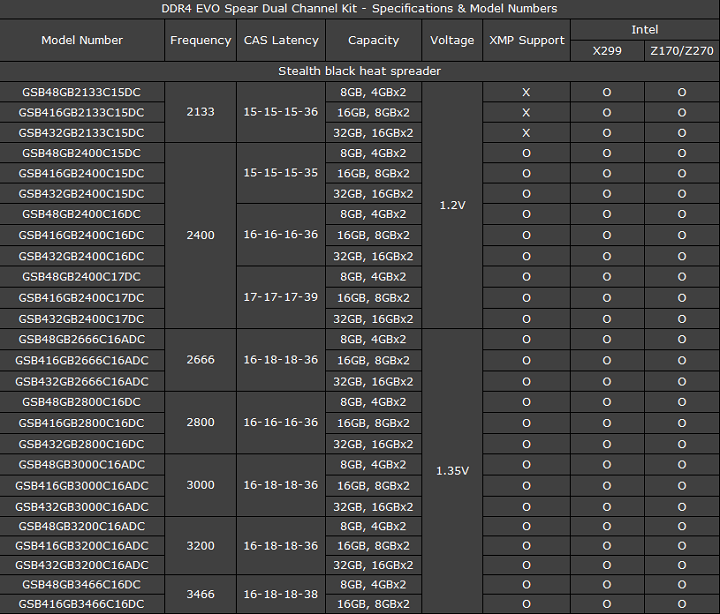The height and width of the screenshot is (614, 720).
Task: Click capacity '8GB, 4GBx2' in GSB48GB2666C16ADC row
Action: pos(373,339)
